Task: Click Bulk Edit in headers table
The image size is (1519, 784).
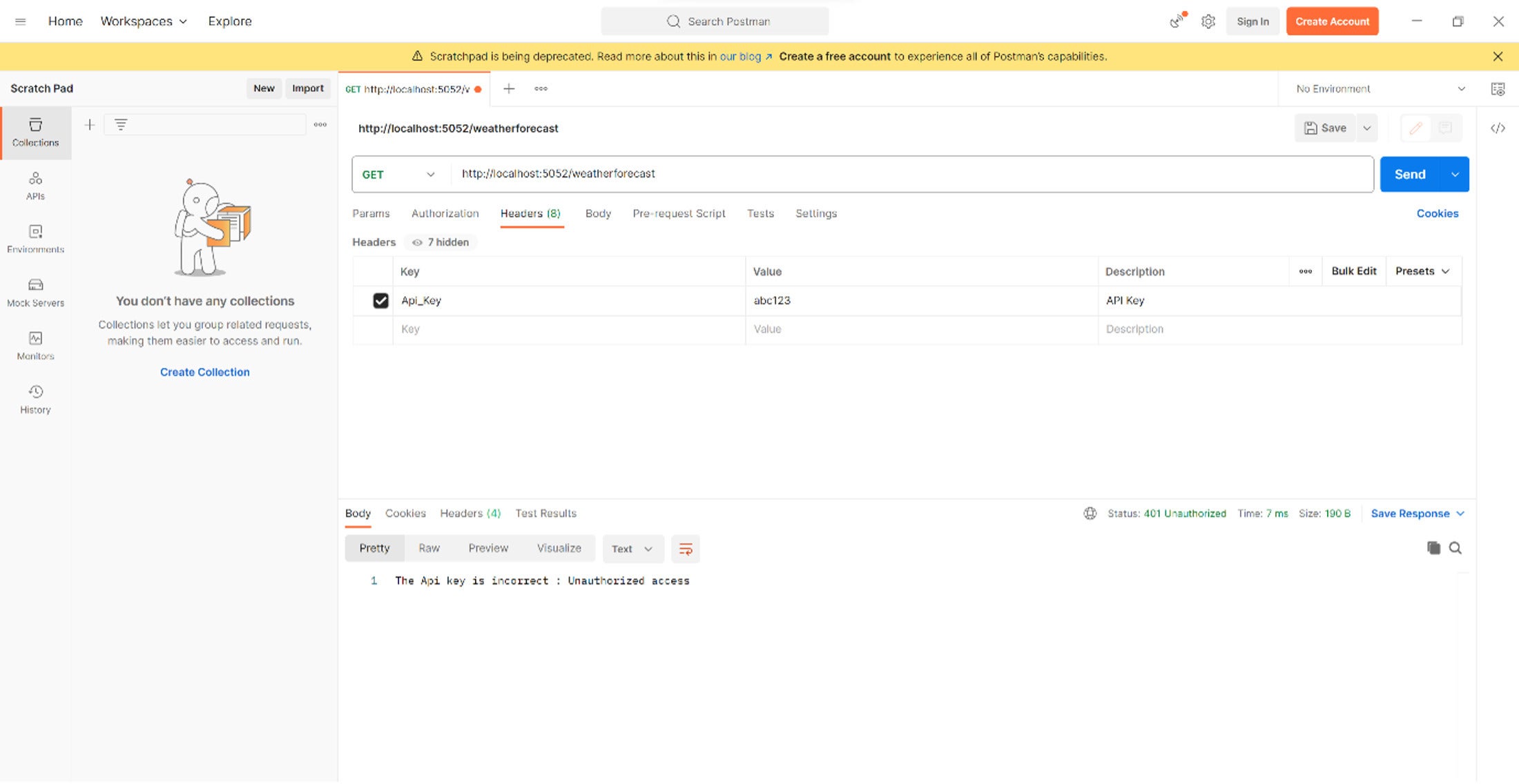Action: point(1353,271)
